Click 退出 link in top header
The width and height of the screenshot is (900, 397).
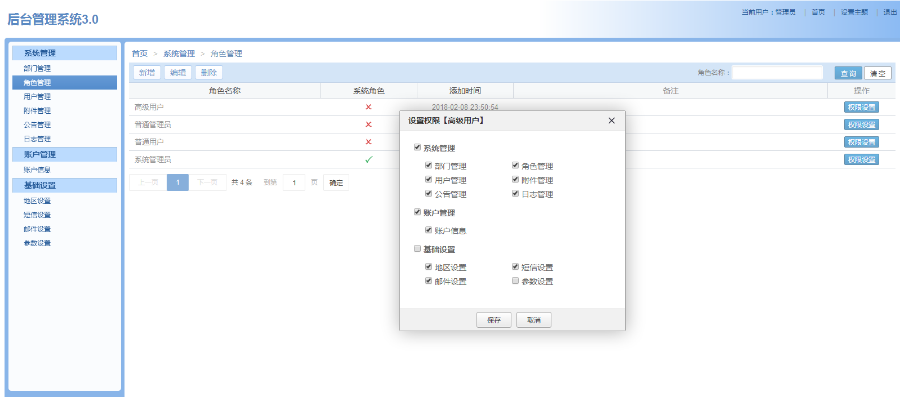[890, 12]
